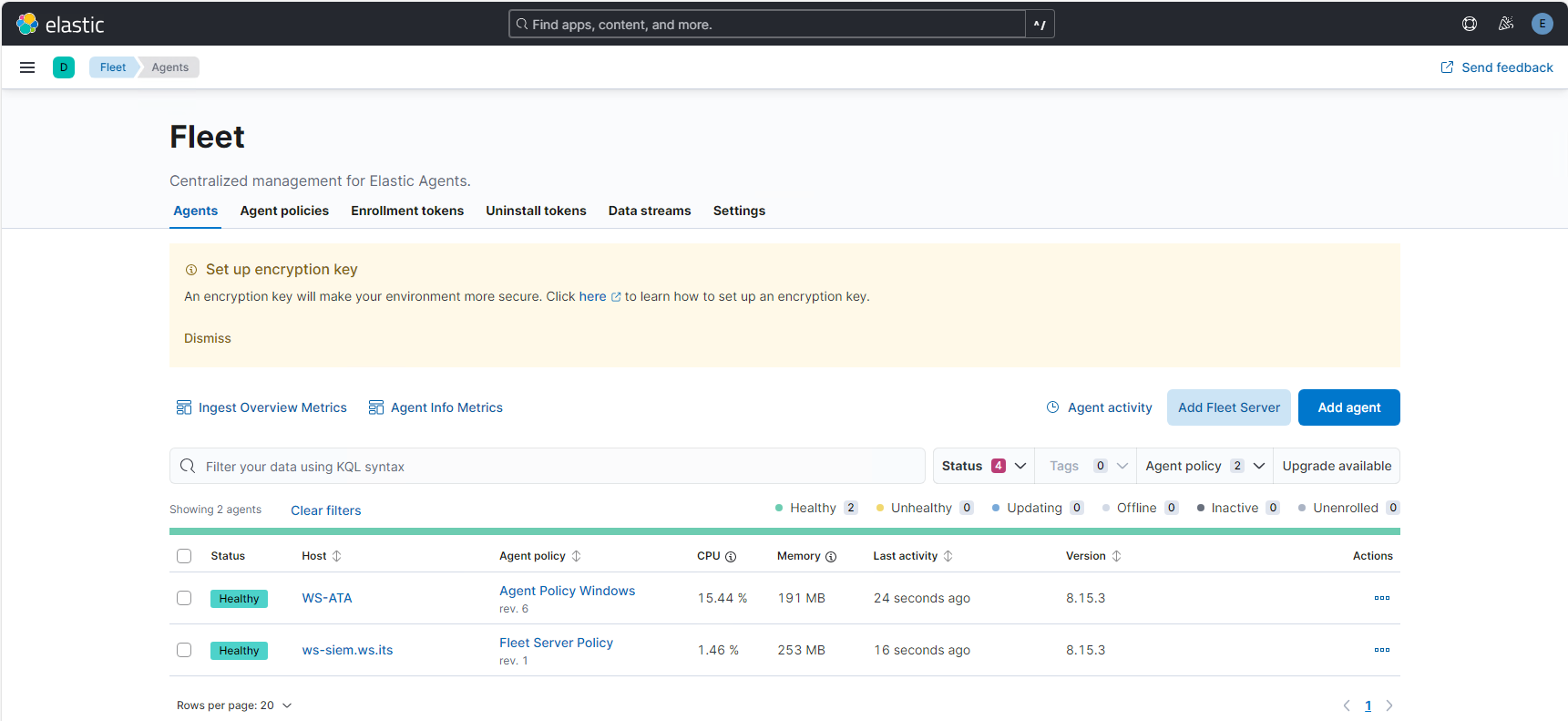1568x721 pixels.
Task: Open the Agent policy filter dropdown
Action: 1204,466
